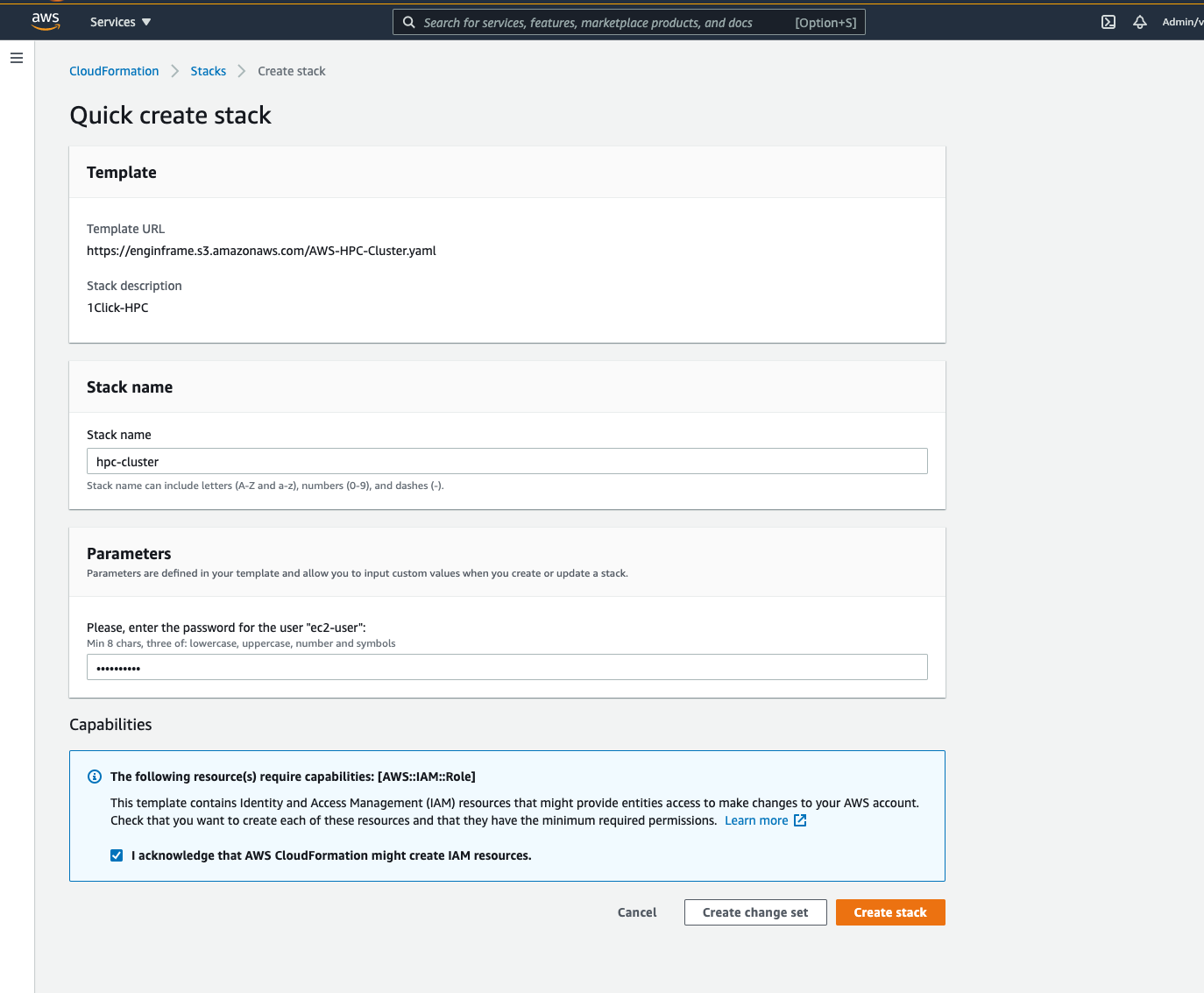The width and height of the screenshot is (1204, 993).
Task: Select the Template URL value text
Action: click(x=261, y=251)
